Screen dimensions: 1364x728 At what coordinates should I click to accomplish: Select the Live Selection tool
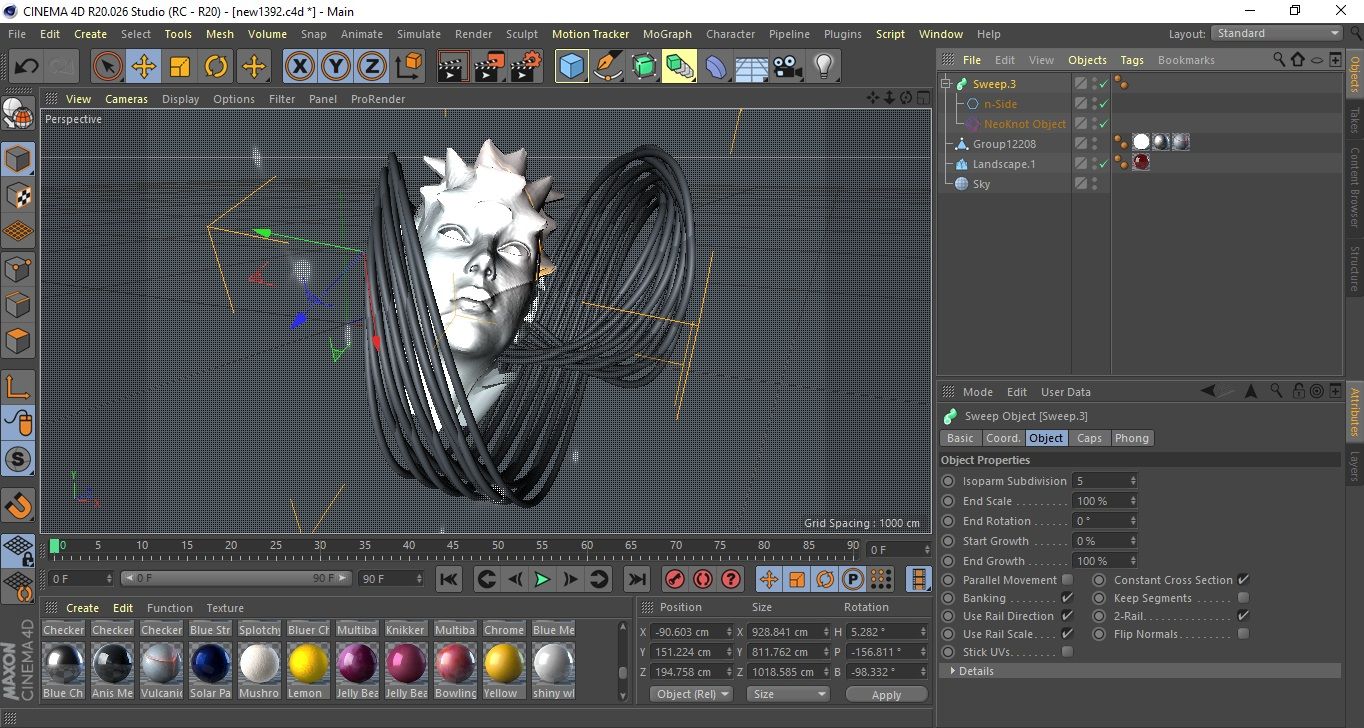point(108,67)
